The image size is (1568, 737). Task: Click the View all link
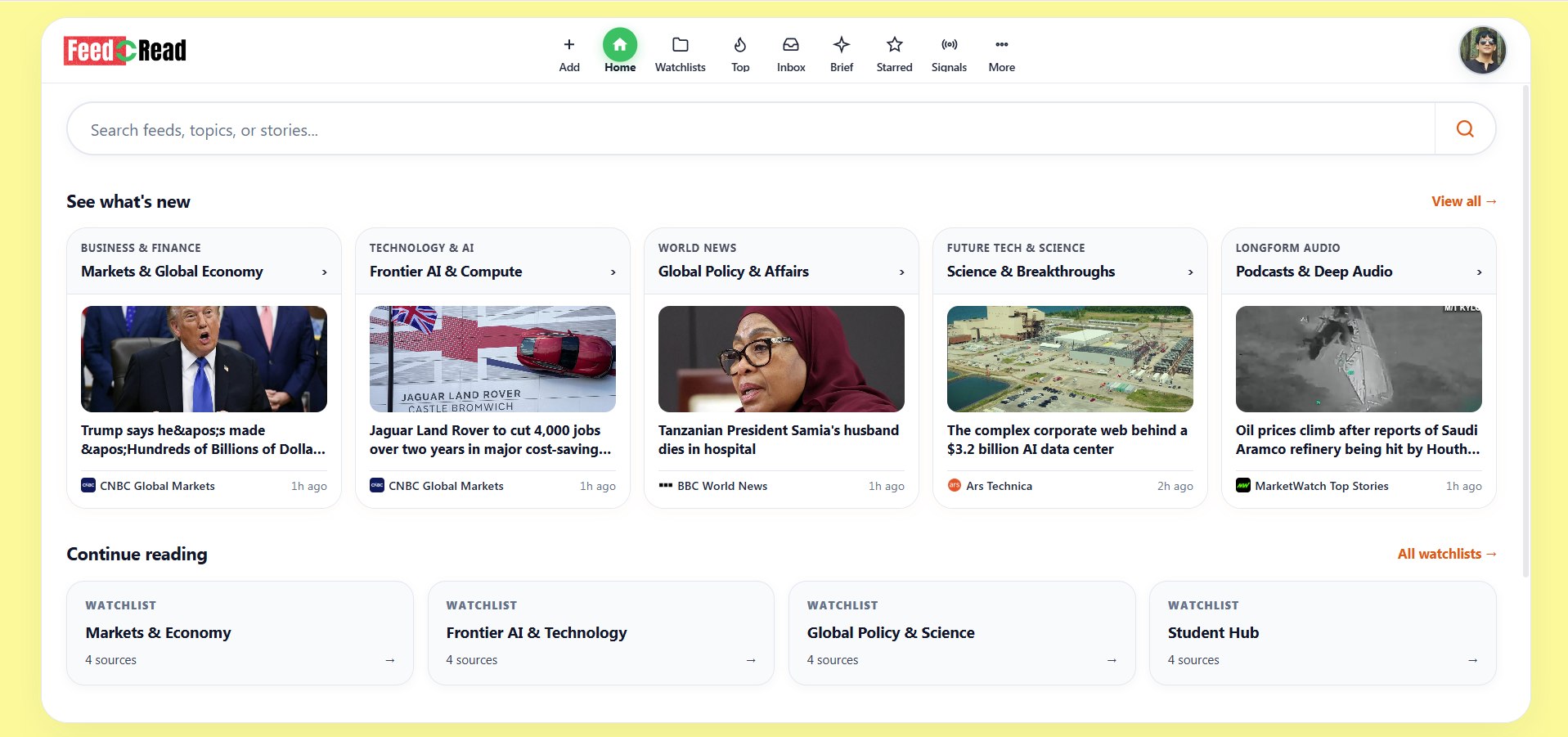coord(1464,201)
